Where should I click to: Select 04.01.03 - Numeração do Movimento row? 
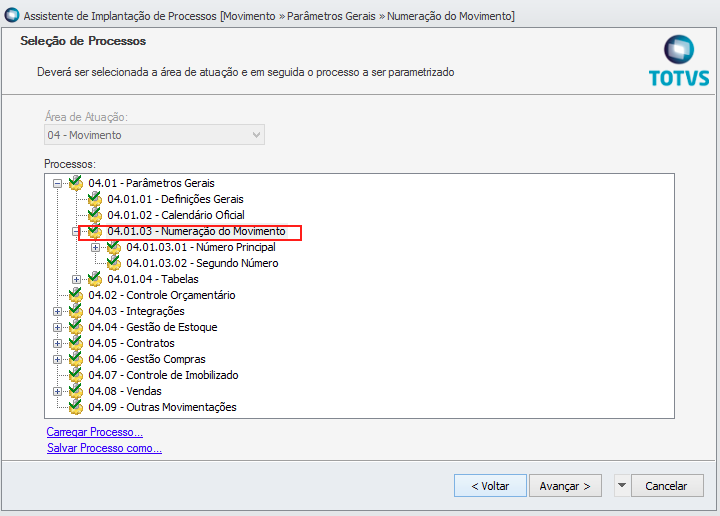click(197, 231)
